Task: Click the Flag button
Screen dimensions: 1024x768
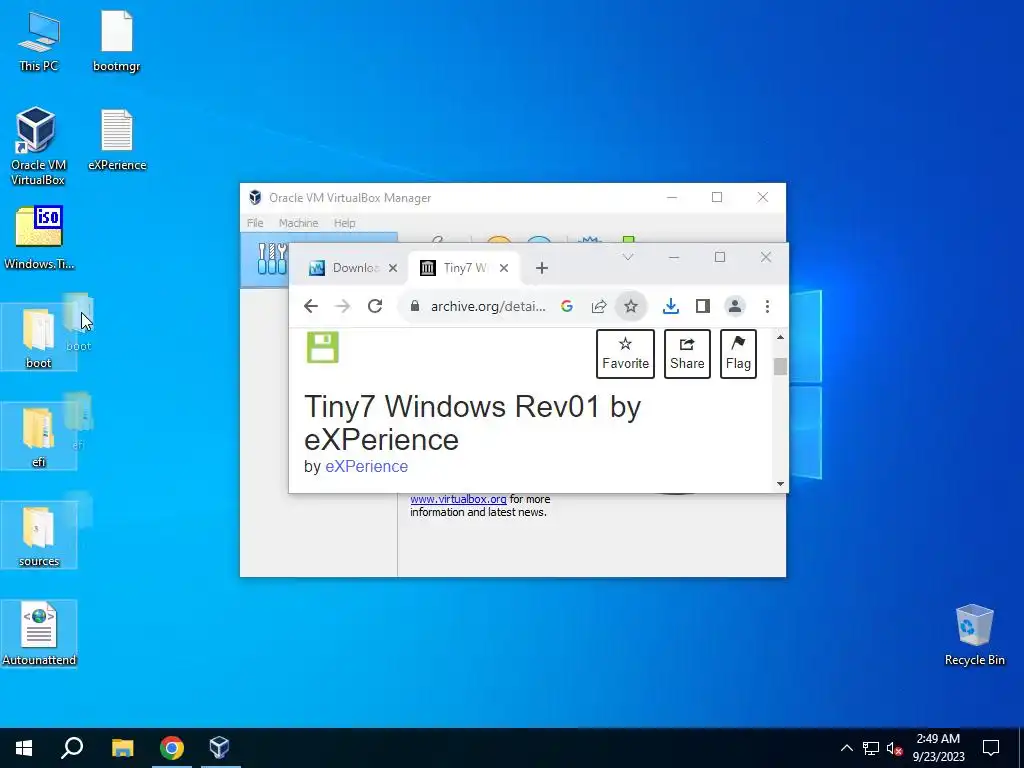Action: click(738, 354)
